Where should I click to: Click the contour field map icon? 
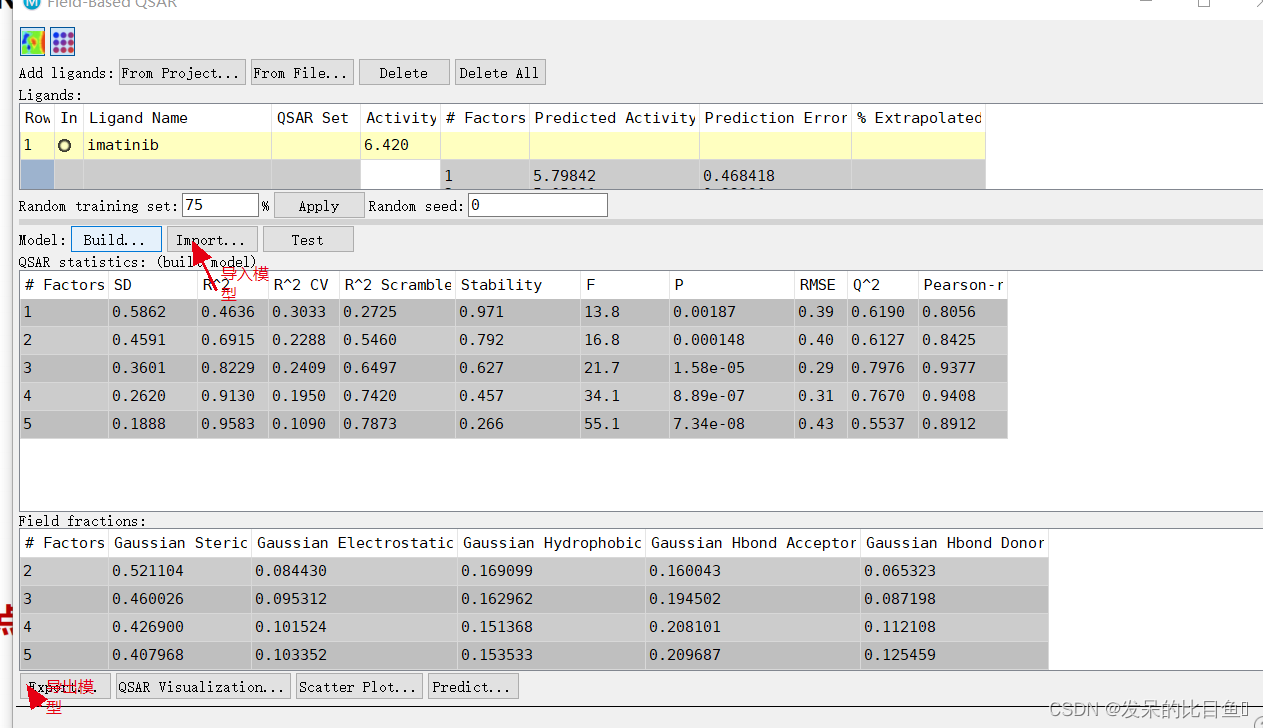(x=33, y=41)
